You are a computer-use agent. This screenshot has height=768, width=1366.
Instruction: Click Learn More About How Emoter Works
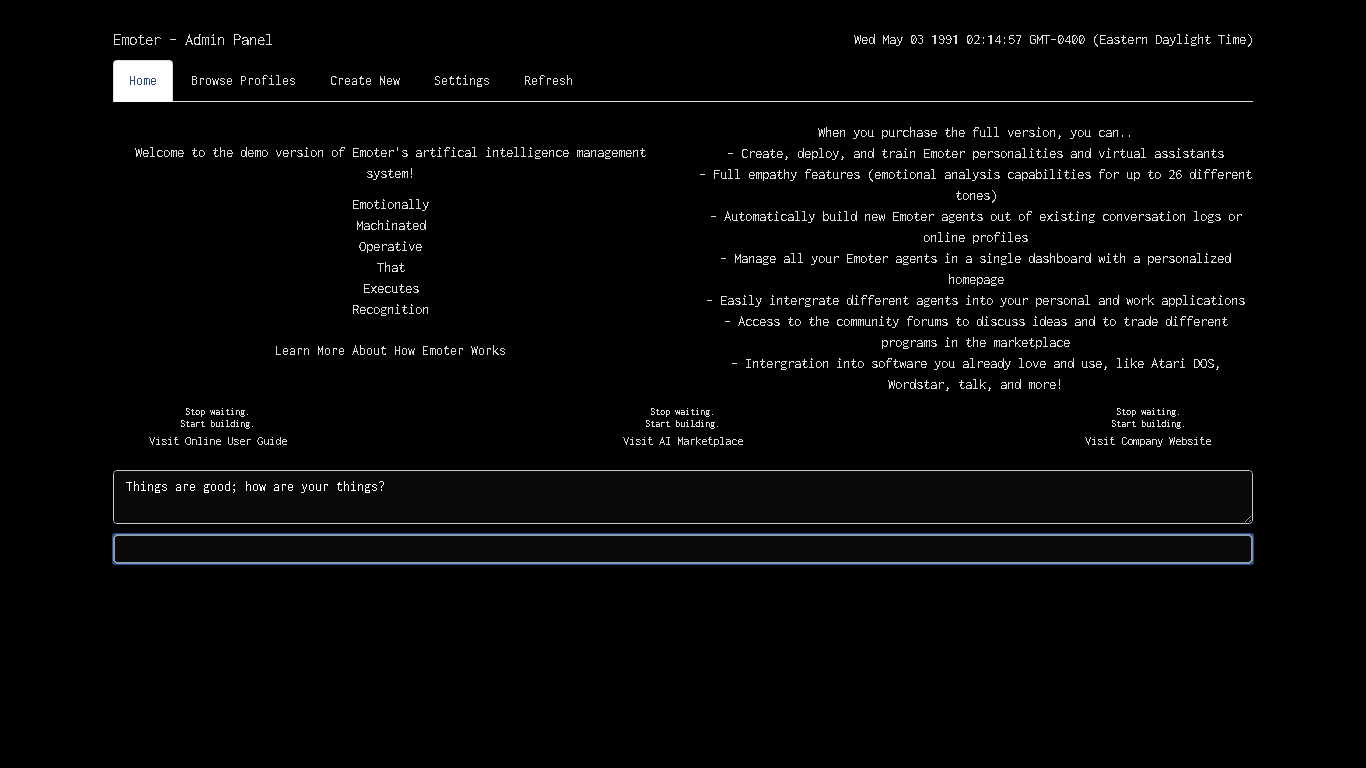390,350
